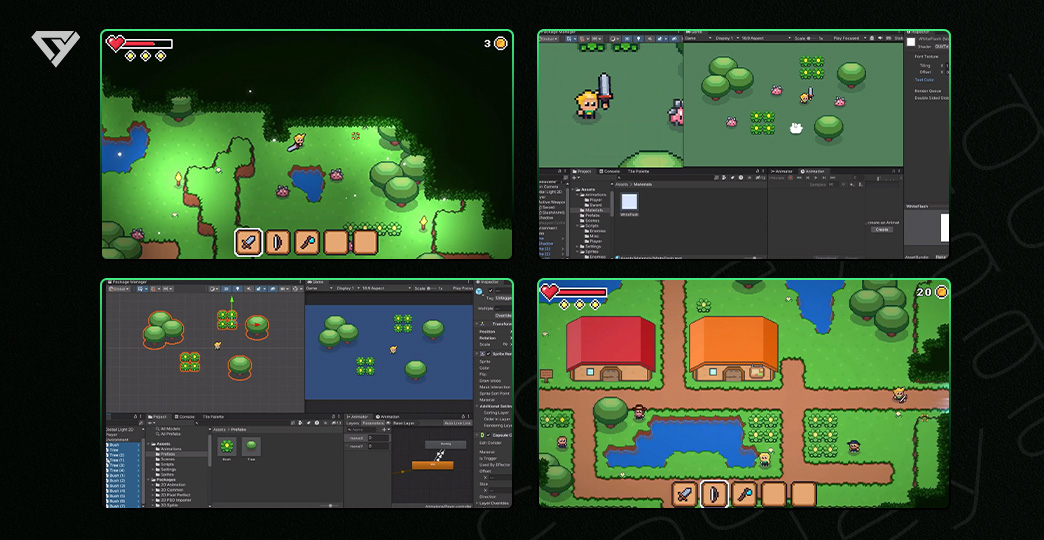Click moveY parameter value field
1044x540 pixels.
click(378, 446)
